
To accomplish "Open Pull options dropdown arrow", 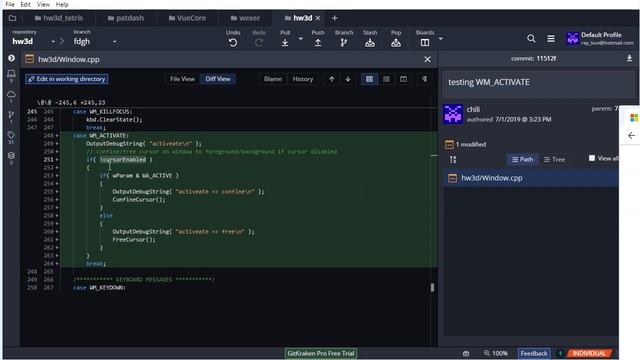I will point(301,39).
